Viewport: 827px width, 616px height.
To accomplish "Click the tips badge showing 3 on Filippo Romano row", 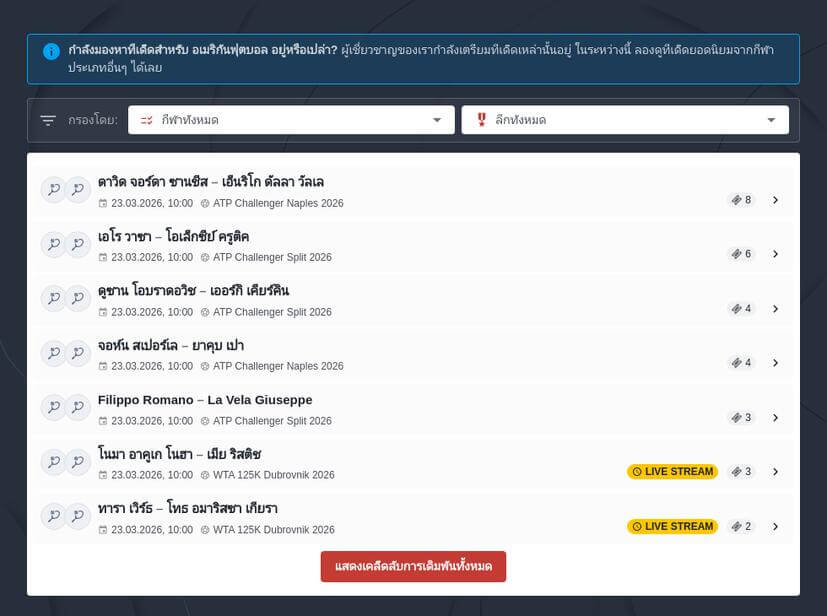I will [741, 417].
